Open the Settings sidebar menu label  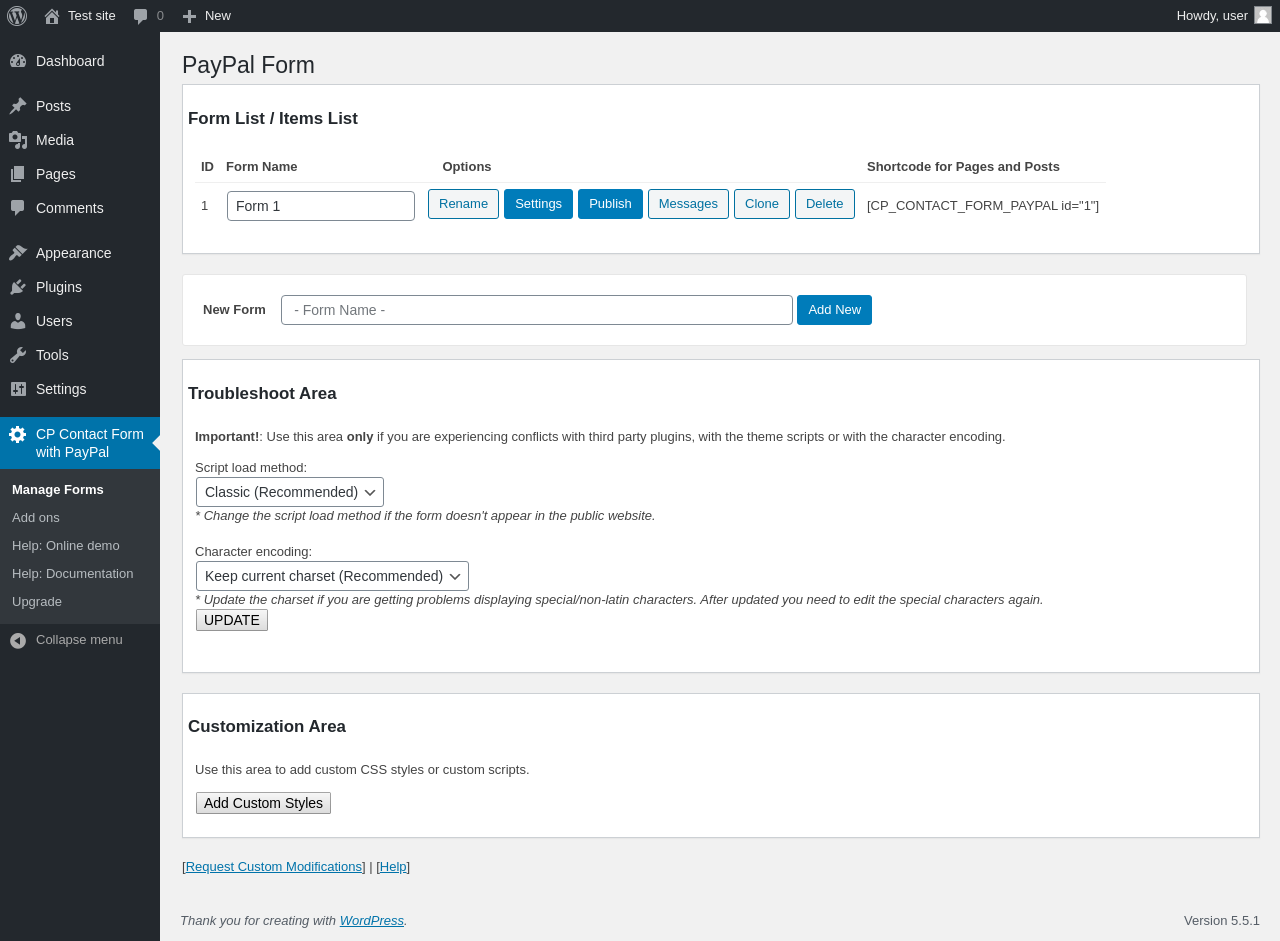(x=61, y=389)
